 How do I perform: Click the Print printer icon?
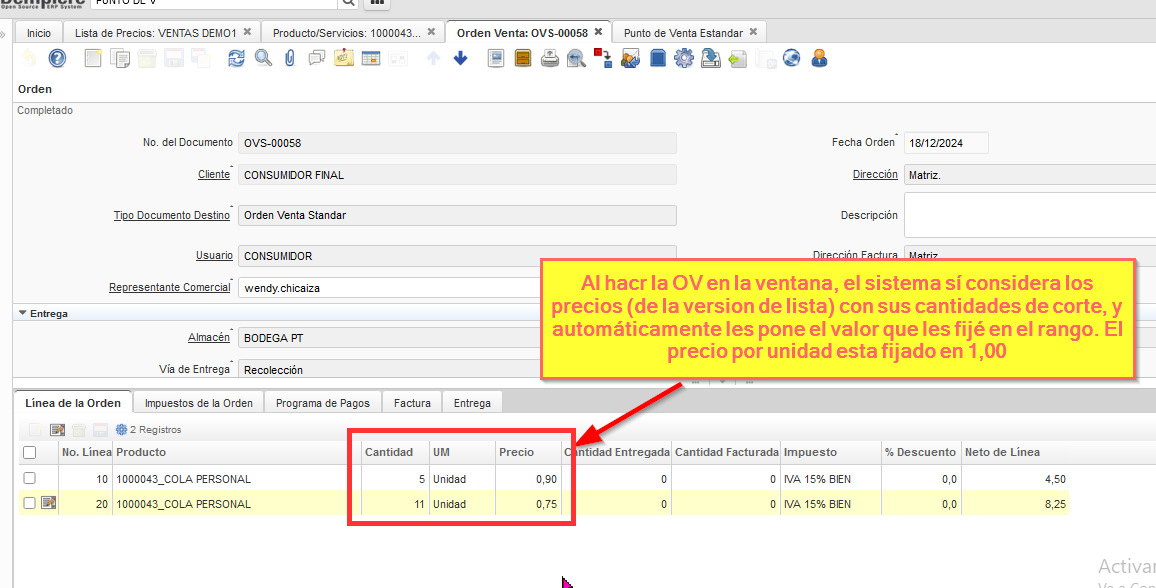(550, 59)
